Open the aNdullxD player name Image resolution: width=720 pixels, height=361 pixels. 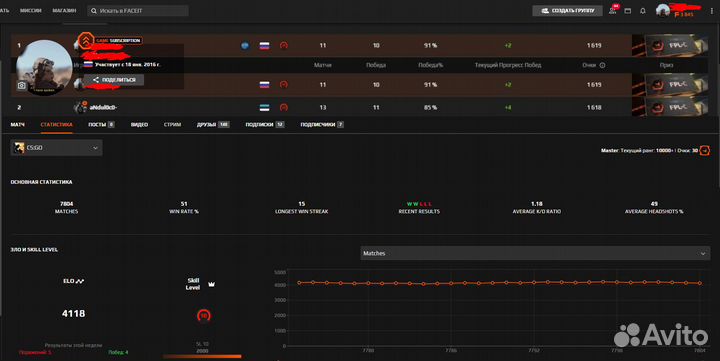click(103, 107)
